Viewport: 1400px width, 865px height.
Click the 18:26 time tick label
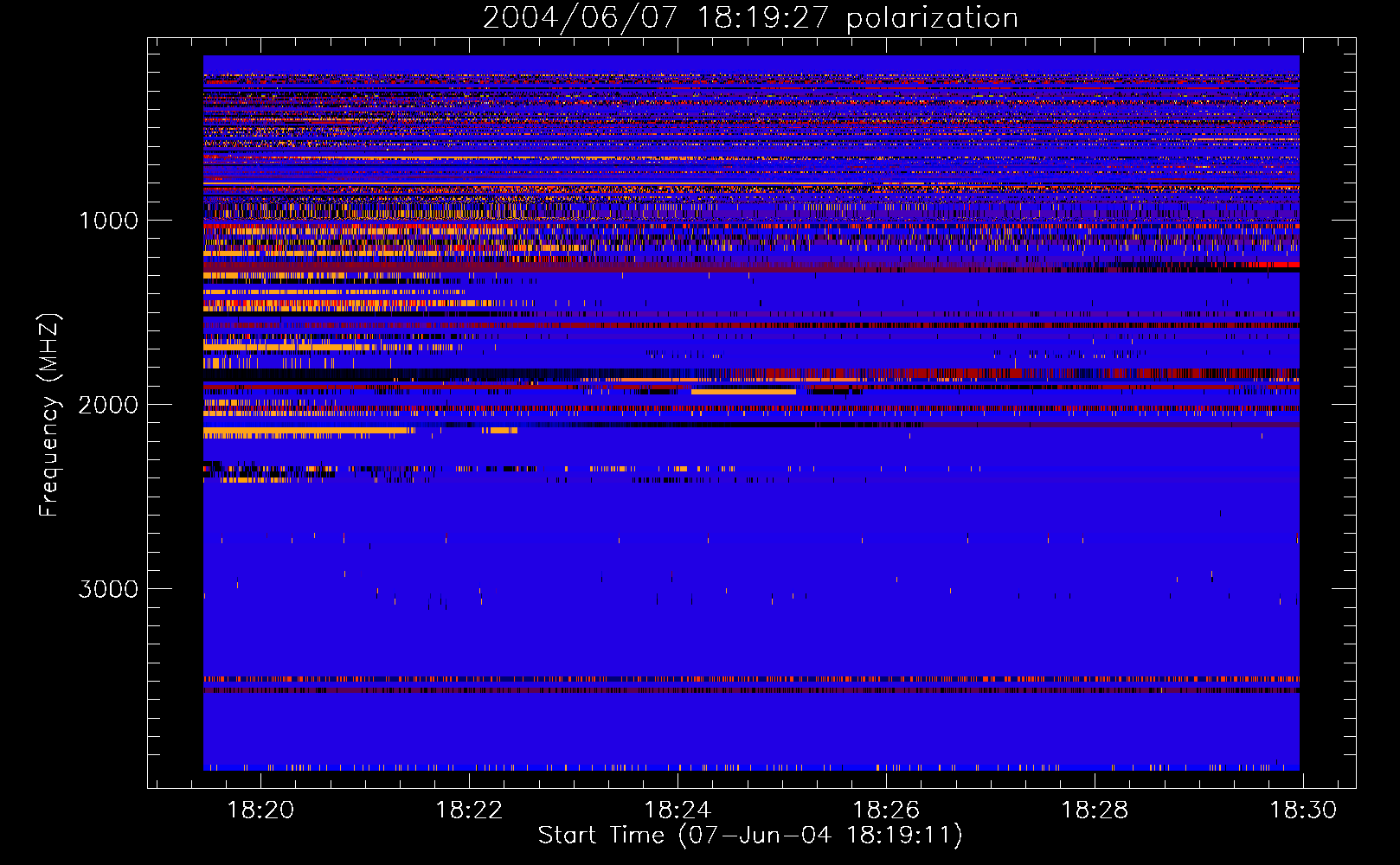[886, 811]
